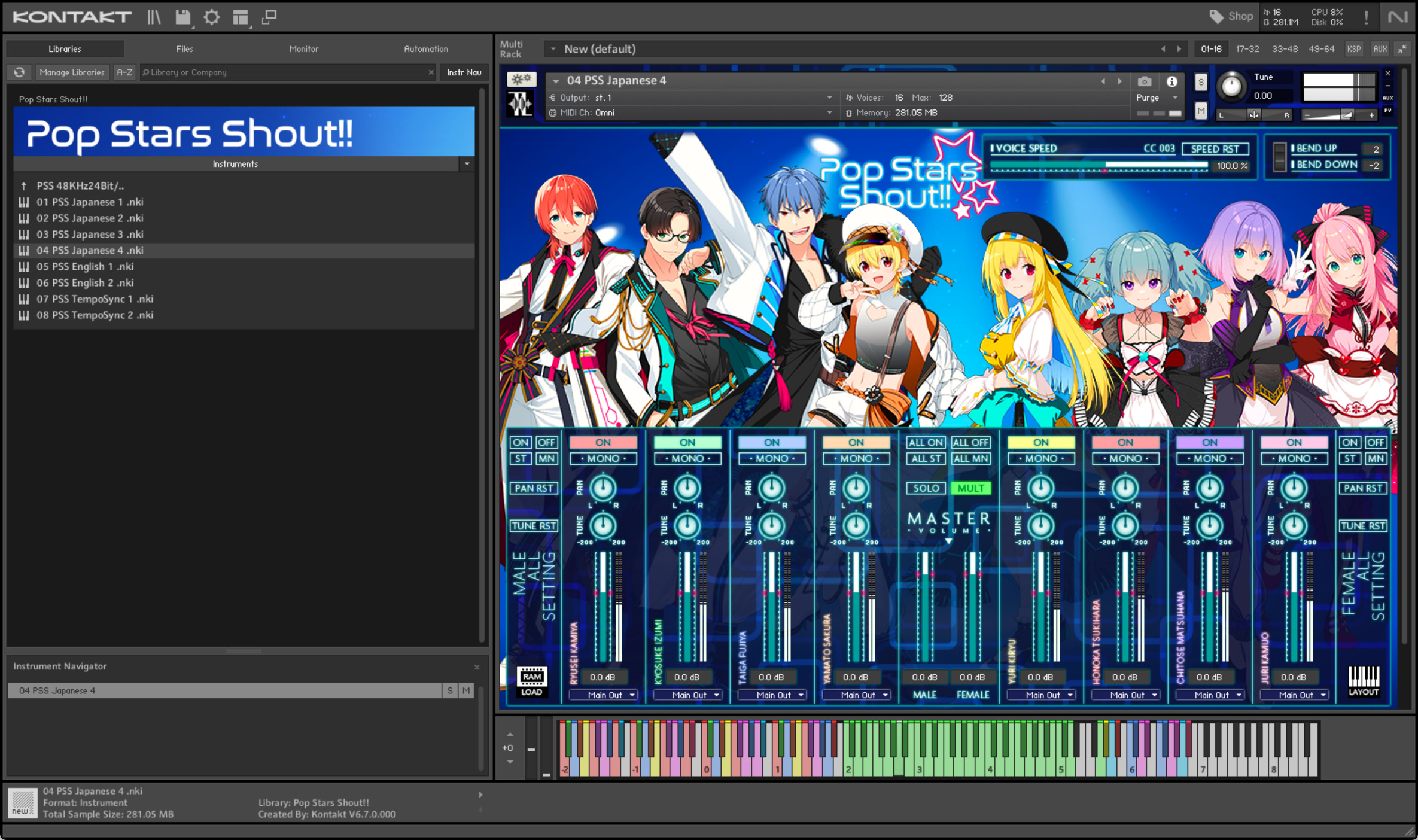1418x840 pixels.
Task: Open the MIDI Ch Omni dropdown
Action: coord(829,112)
